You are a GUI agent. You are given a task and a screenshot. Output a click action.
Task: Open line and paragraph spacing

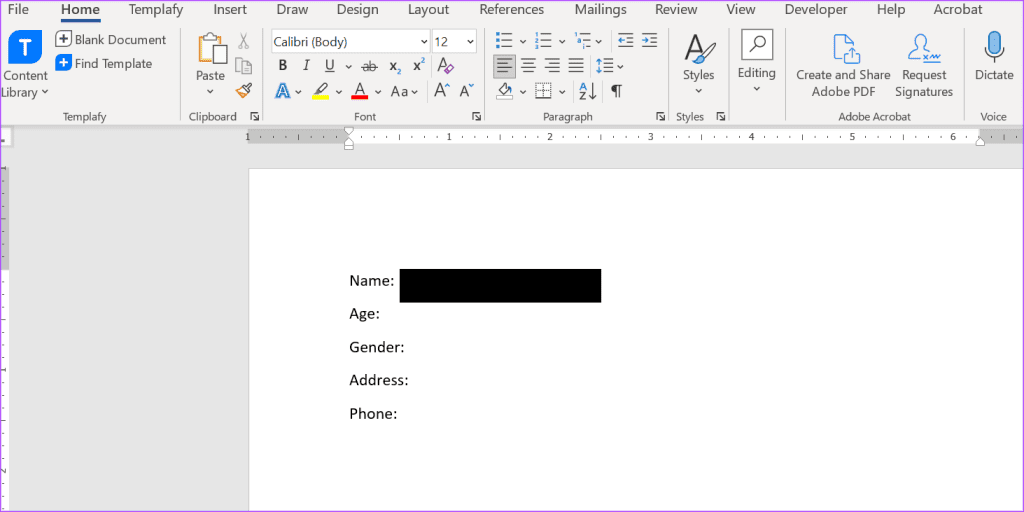(610, 66)
